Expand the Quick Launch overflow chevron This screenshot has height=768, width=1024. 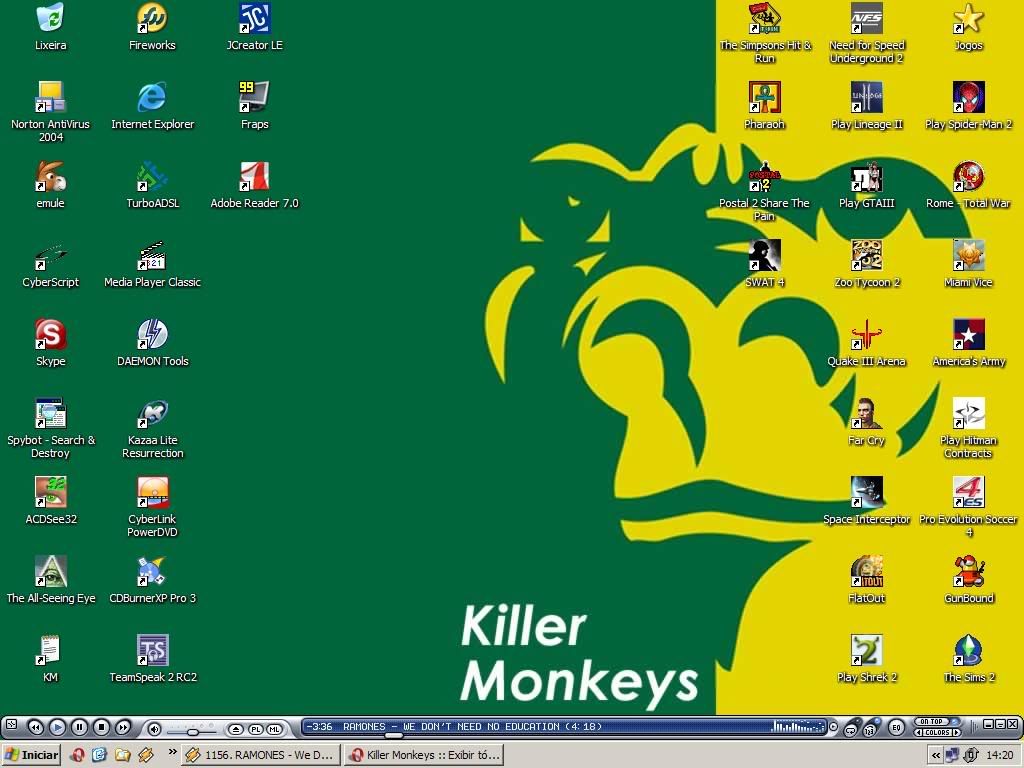pyautogui.click(x=172, y=755)
